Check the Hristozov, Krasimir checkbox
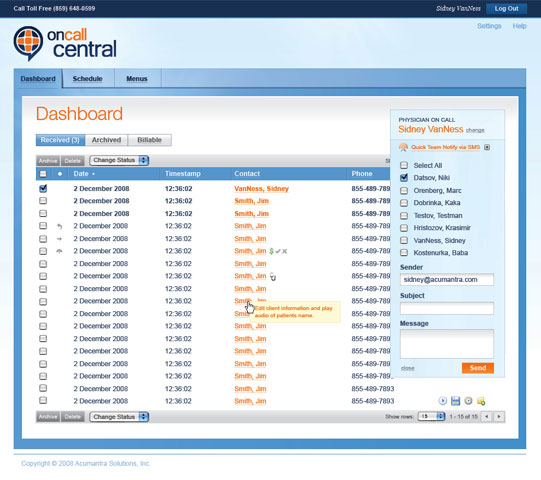Screen dimensions: 541x480 pos(404,228)
